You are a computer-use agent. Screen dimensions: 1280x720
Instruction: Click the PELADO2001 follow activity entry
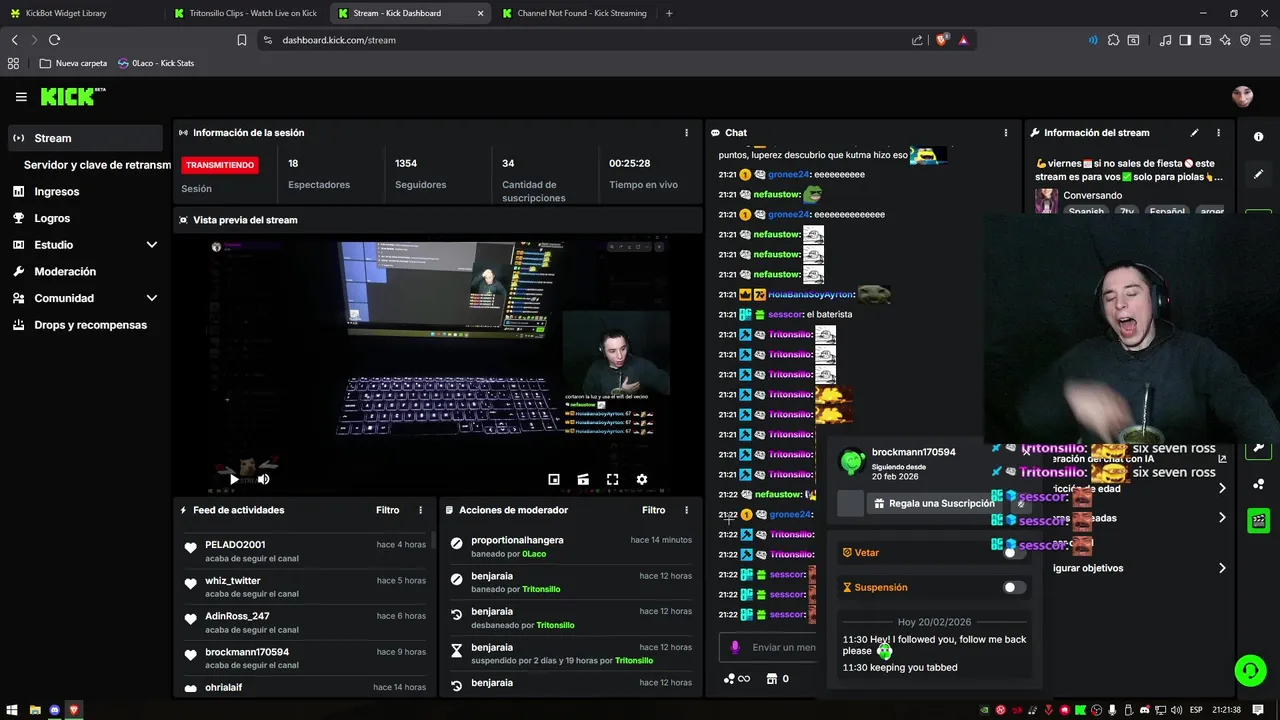point(306,551)
